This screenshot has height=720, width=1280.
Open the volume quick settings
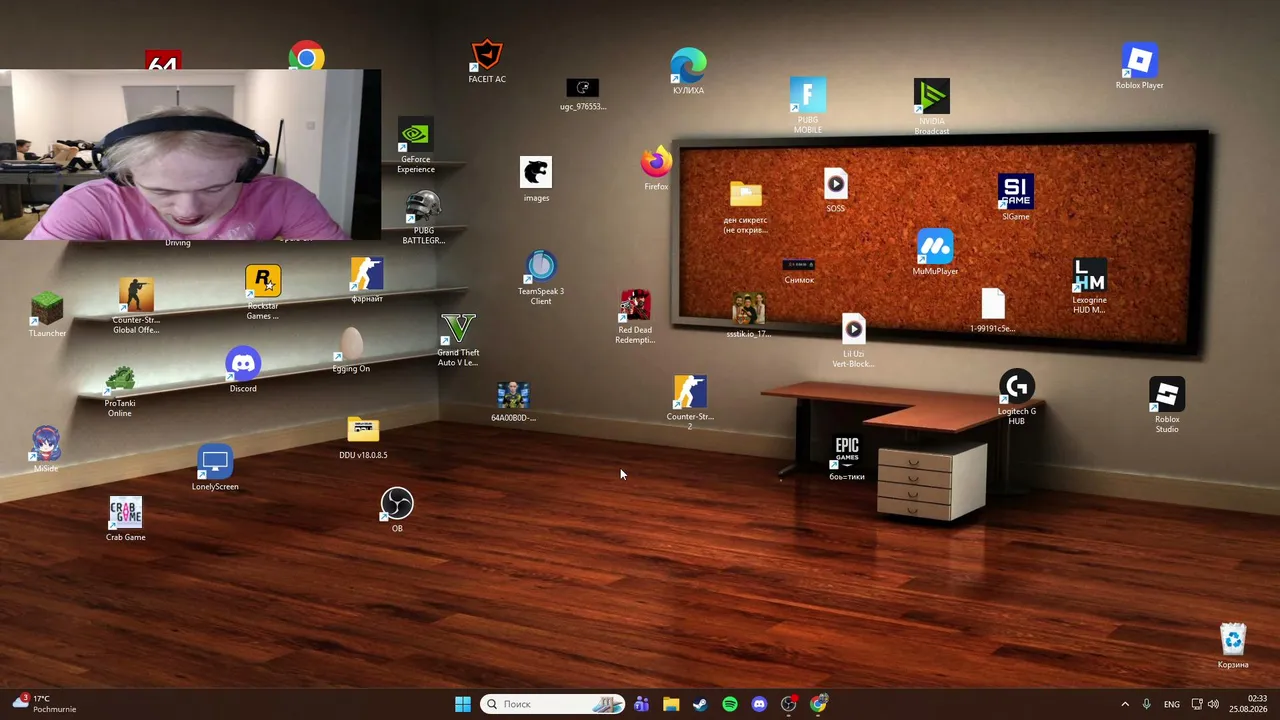click(x=1213, y=704)
